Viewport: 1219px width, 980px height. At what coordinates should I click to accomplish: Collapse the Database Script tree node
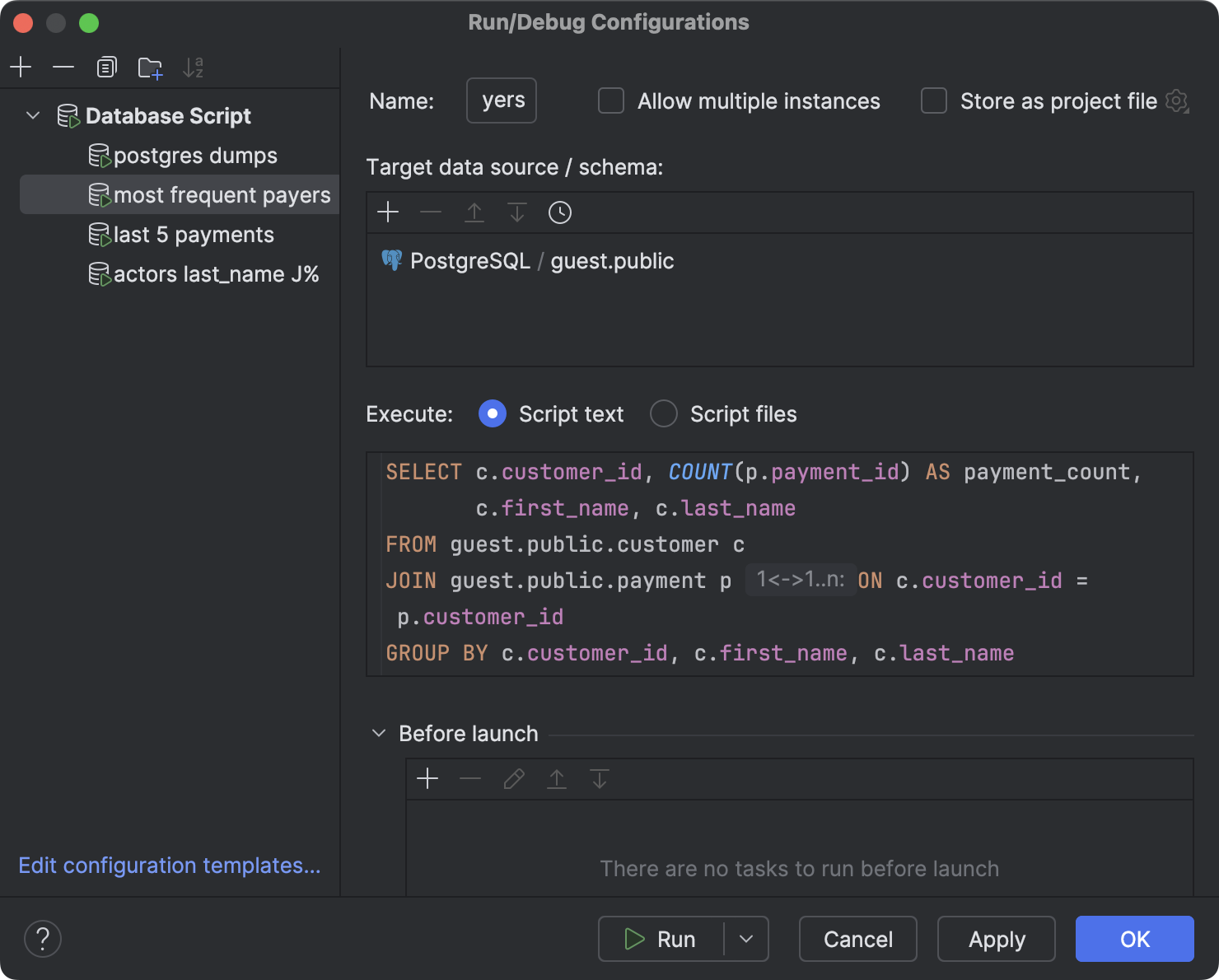tap(33, 115)
